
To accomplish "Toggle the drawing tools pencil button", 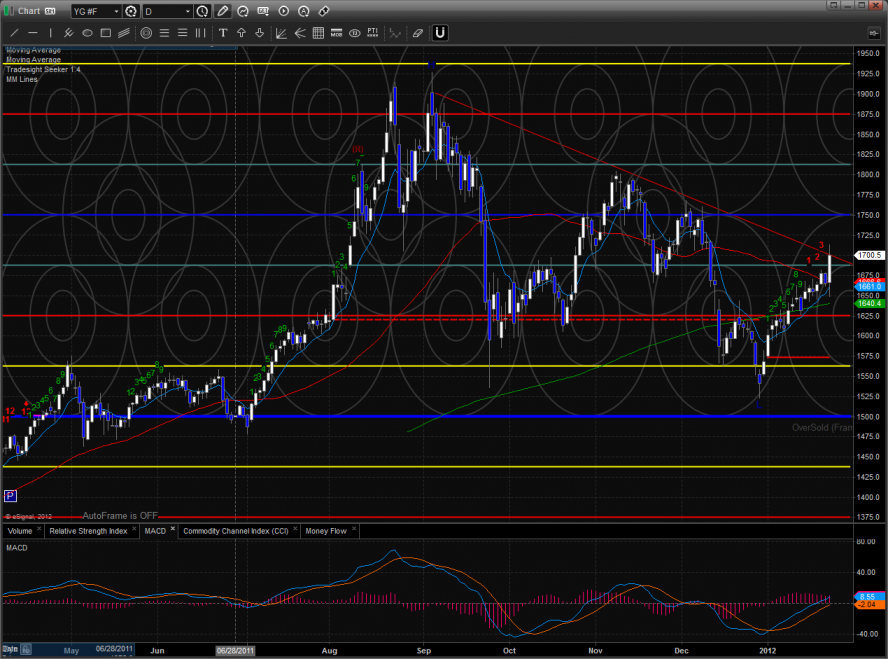I will click(x=223, y=11).
